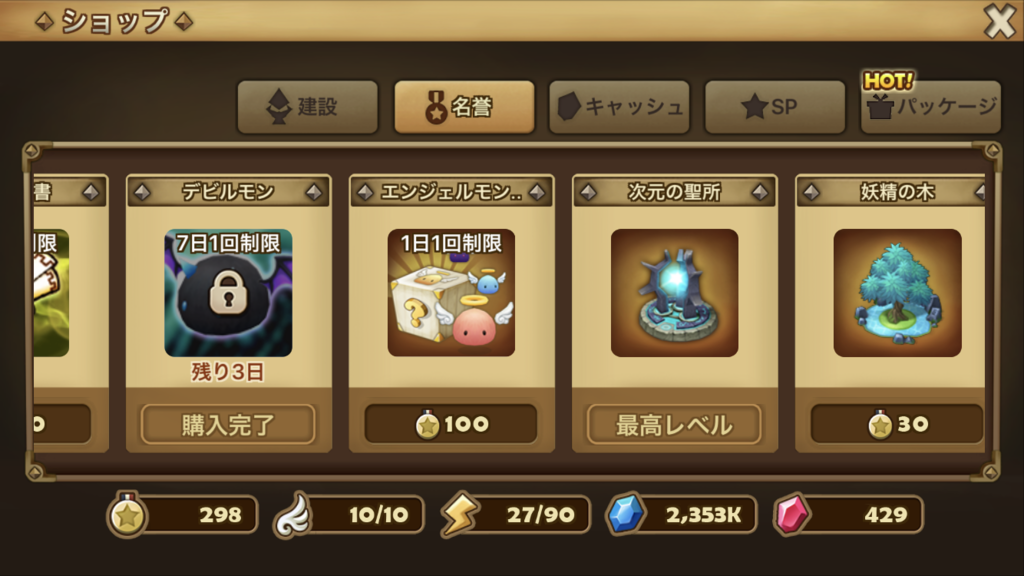Buy 妖精の木 for 30 glory points
This screenshot has width=1024, height=576.
(897, 424)
